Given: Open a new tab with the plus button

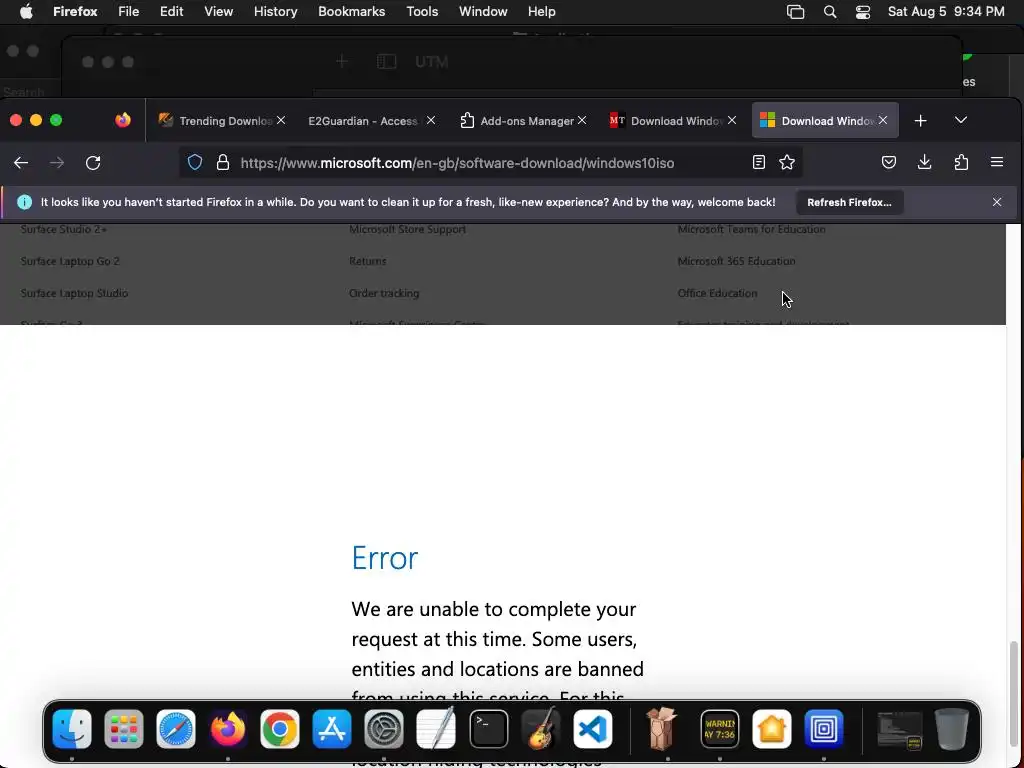Looking at the screenshot, I should tap(920, 121).
